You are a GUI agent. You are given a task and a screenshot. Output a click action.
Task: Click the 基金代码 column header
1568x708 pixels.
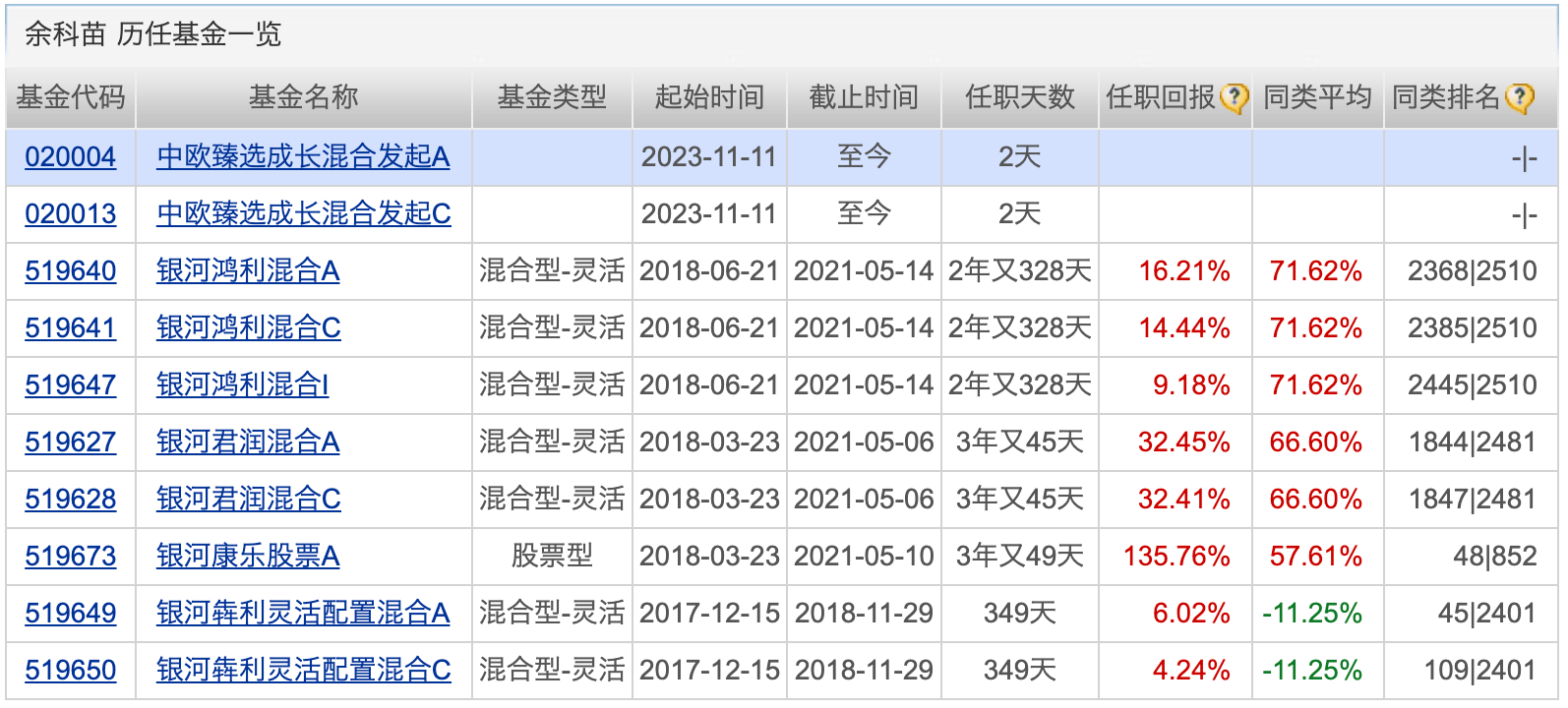coord(70,97)
